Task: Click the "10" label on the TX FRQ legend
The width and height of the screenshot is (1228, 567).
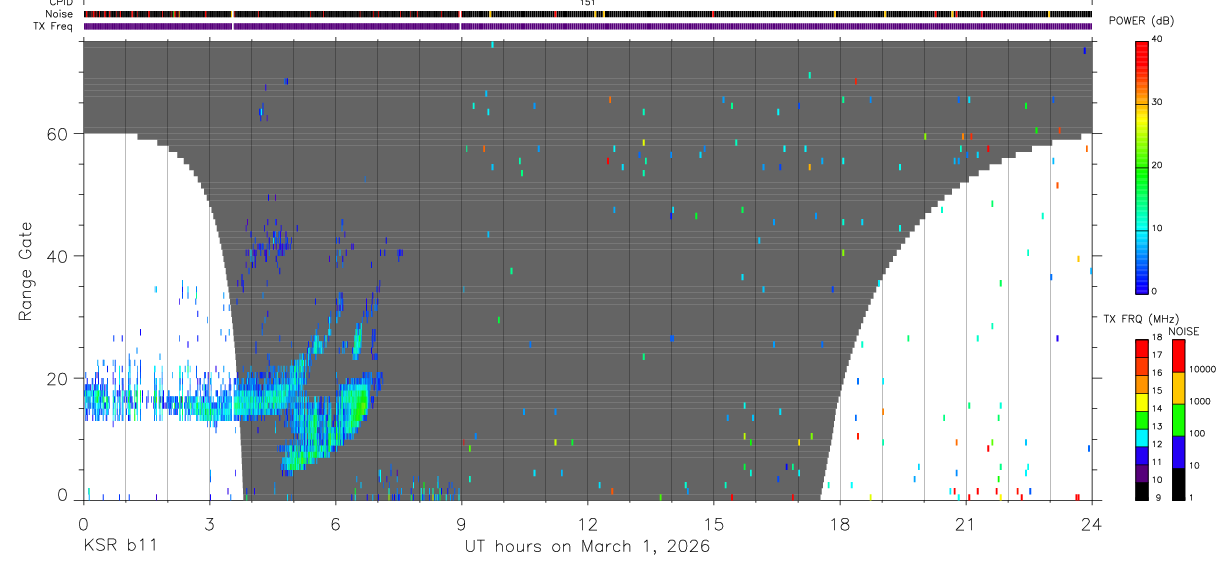Action: [1157, 479]
